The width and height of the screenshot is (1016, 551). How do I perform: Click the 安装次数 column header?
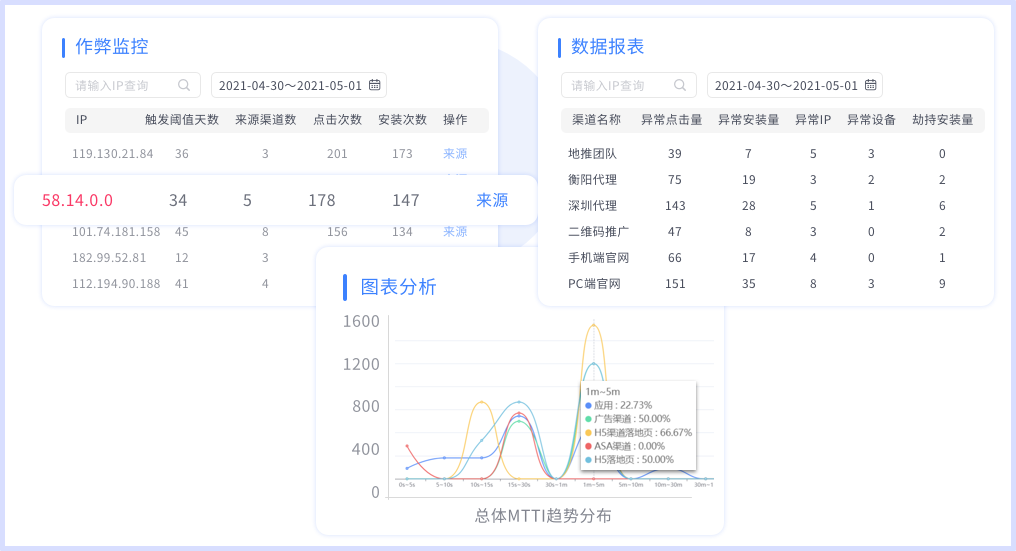(x=402, y=120)
